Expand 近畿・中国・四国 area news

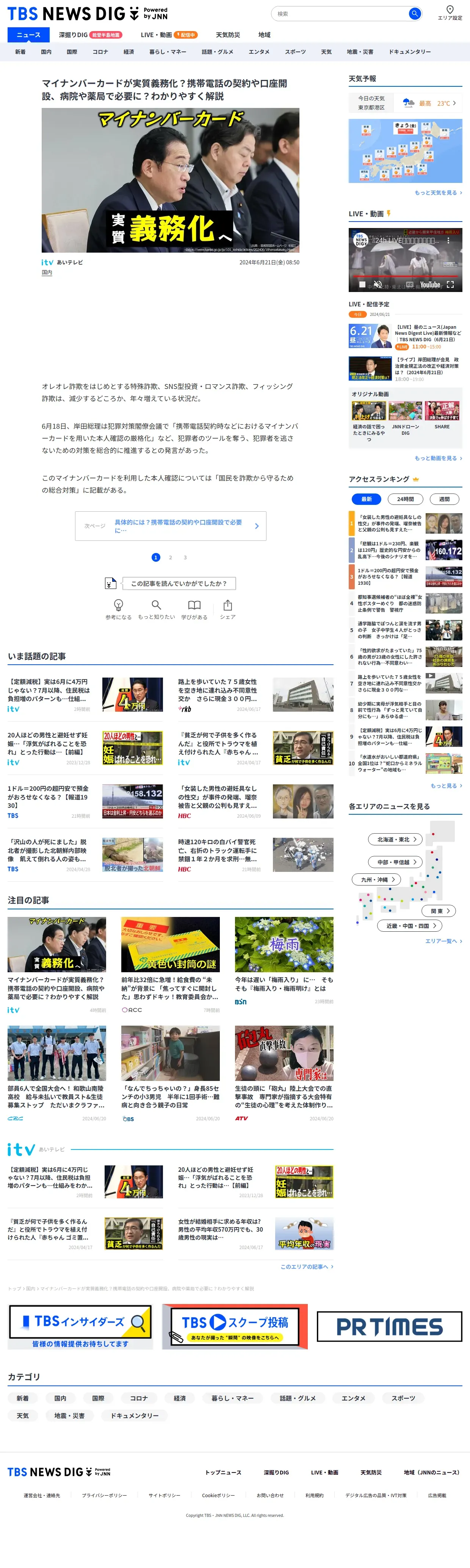[410, 925]
